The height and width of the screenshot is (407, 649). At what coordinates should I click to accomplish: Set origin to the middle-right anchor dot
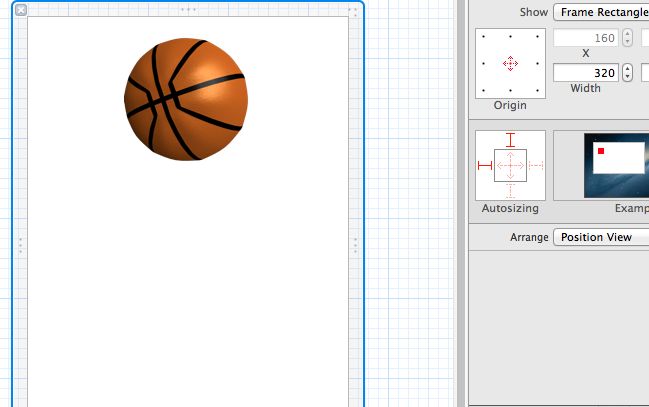click(537, 64)
